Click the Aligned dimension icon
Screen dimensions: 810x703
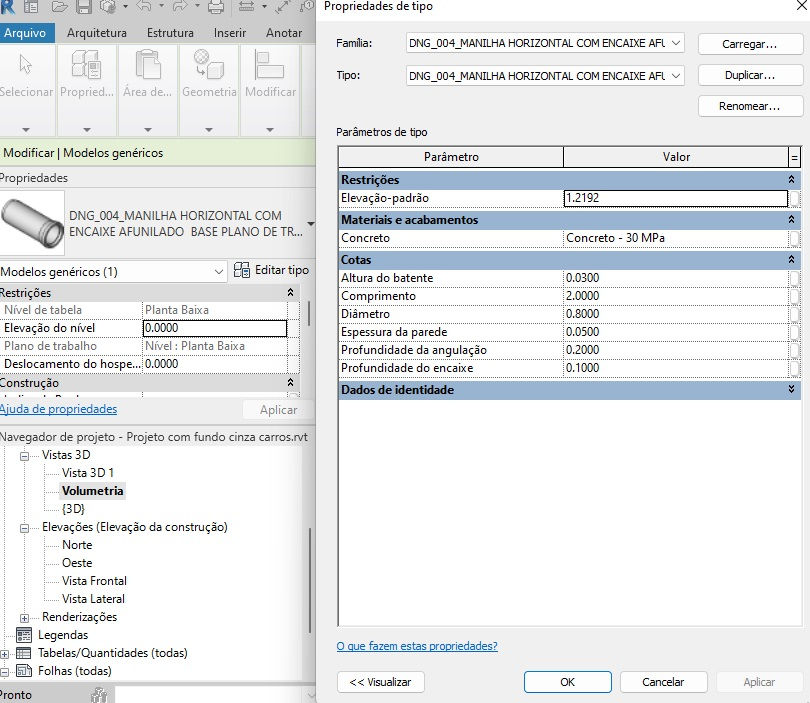click(x=282, y=7)
